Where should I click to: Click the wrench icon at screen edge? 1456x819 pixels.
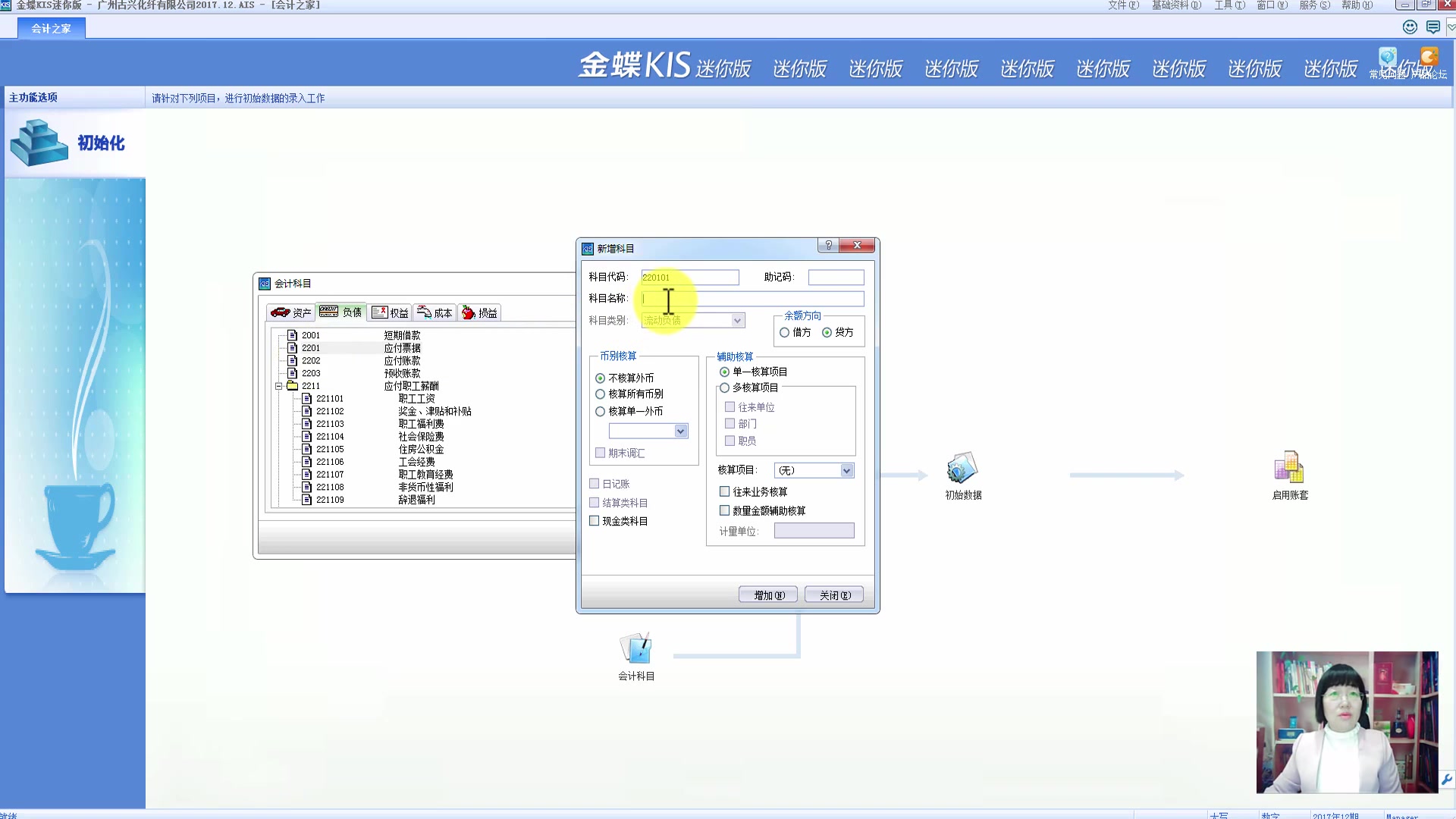point(1446,780)
